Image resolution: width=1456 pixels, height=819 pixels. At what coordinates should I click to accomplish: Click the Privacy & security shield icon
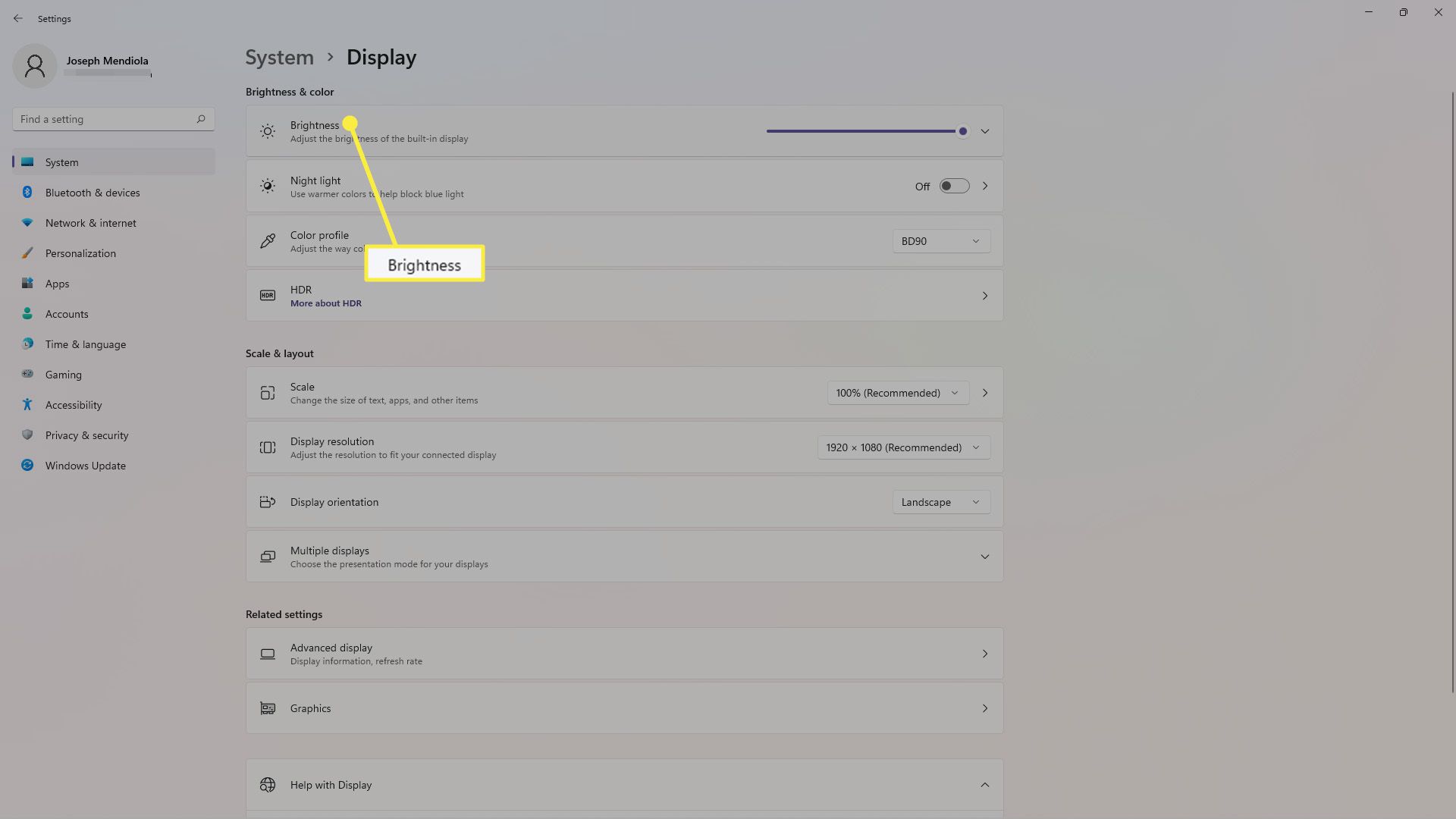coord(27,435)
